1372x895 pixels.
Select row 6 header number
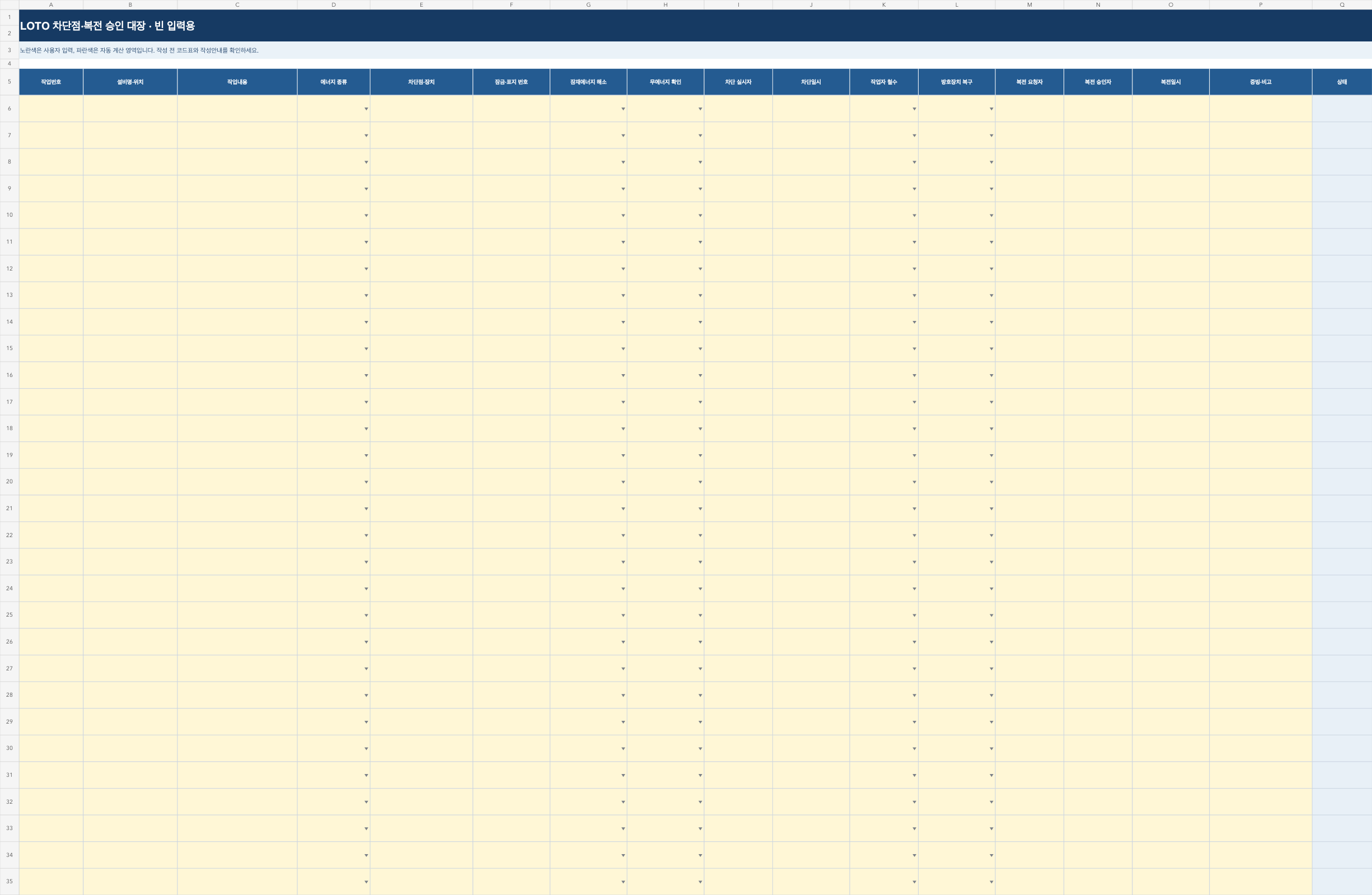[x=9, y=109]
